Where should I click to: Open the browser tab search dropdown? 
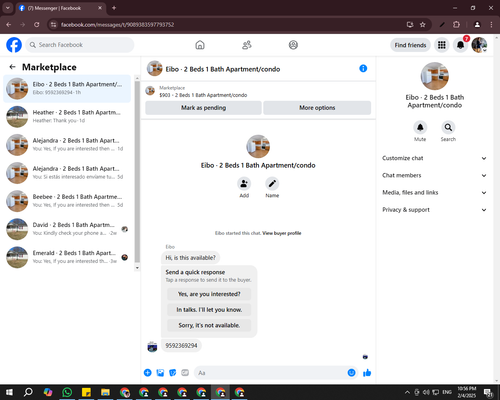(x=7, y=8)
